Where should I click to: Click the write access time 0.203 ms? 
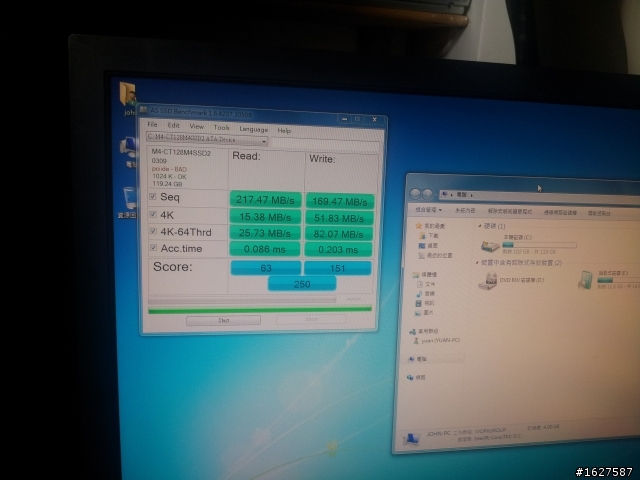(338, 250)
